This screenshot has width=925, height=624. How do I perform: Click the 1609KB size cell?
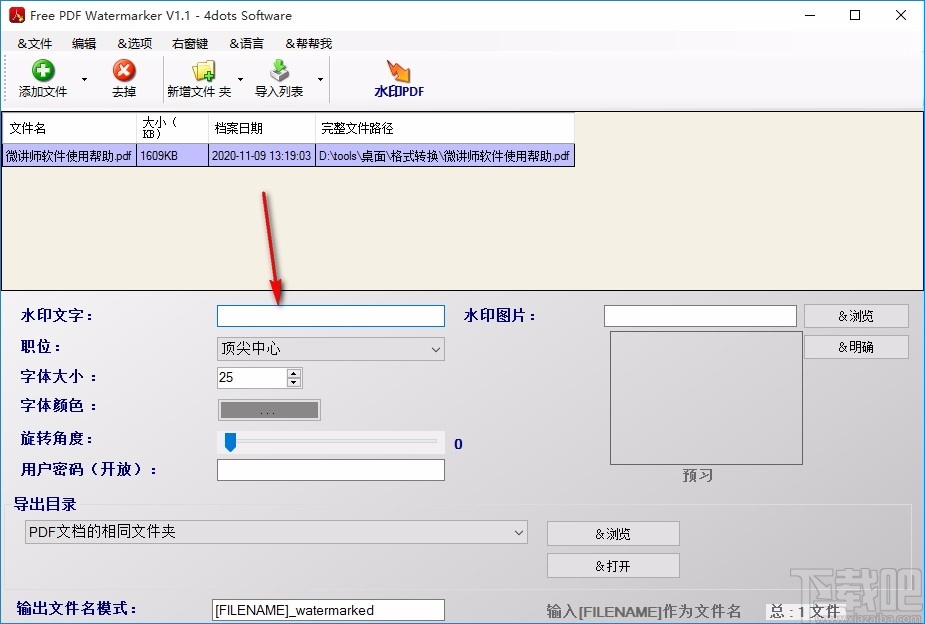(x=172, y=156)
